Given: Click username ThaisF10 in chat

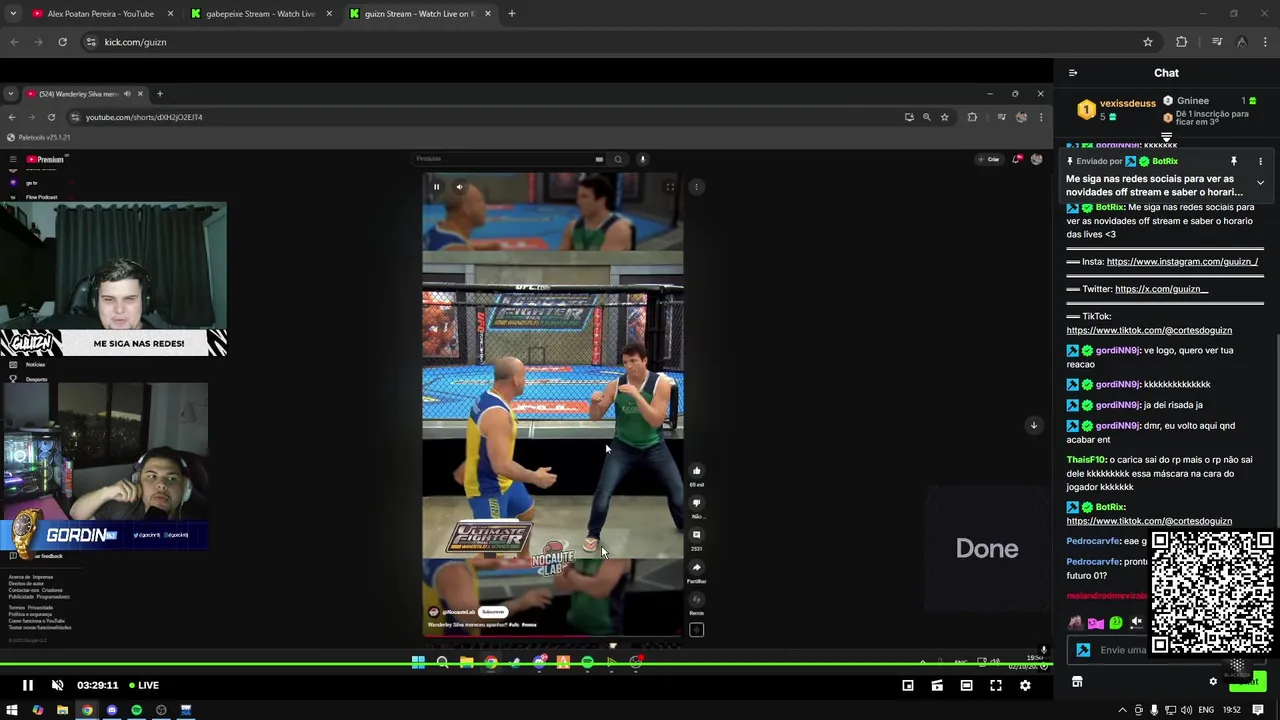Looking at the screenshot, I should click(x=1086, y=460).
